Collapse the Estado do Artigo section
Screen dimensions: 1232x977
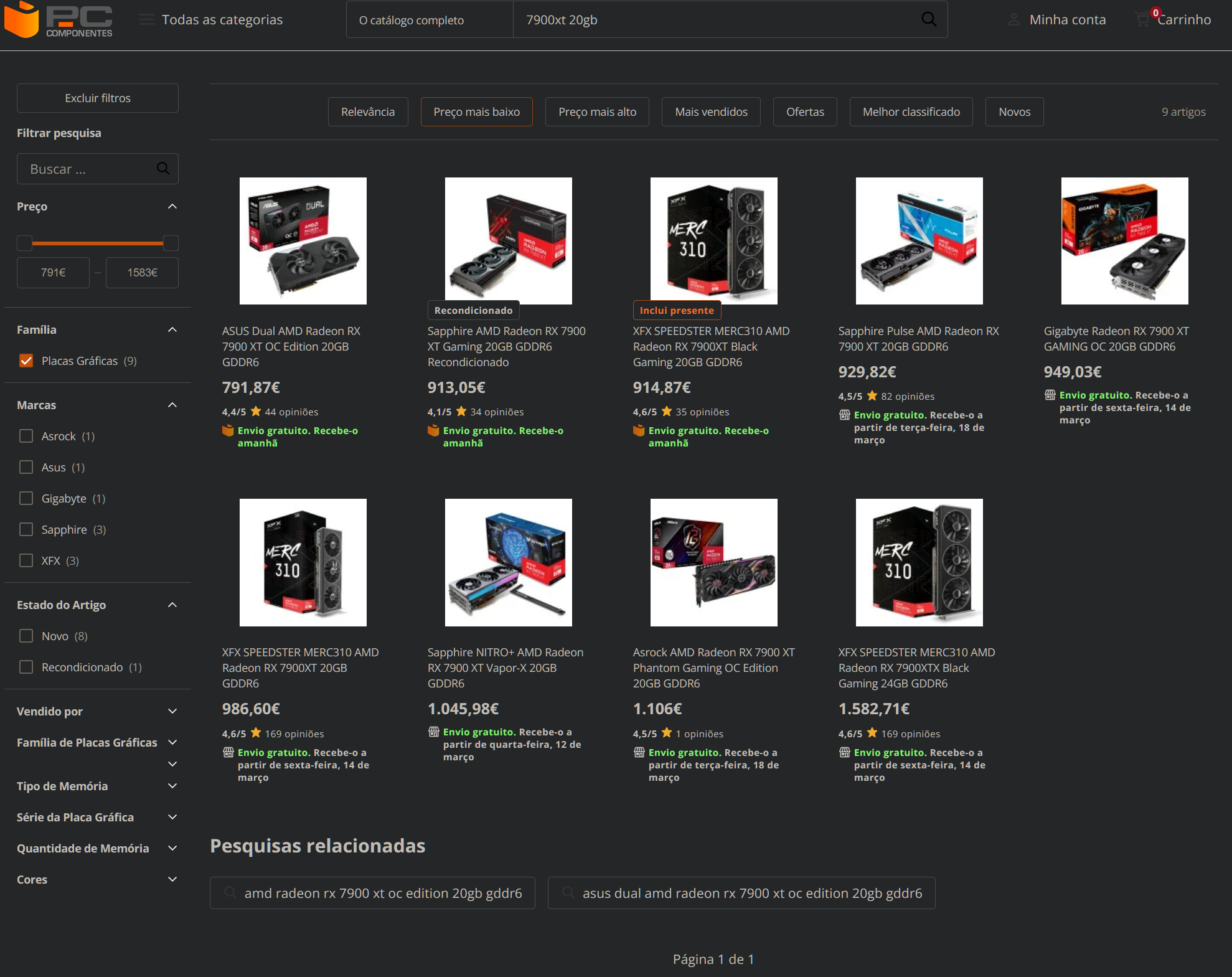tap(172, 605)
